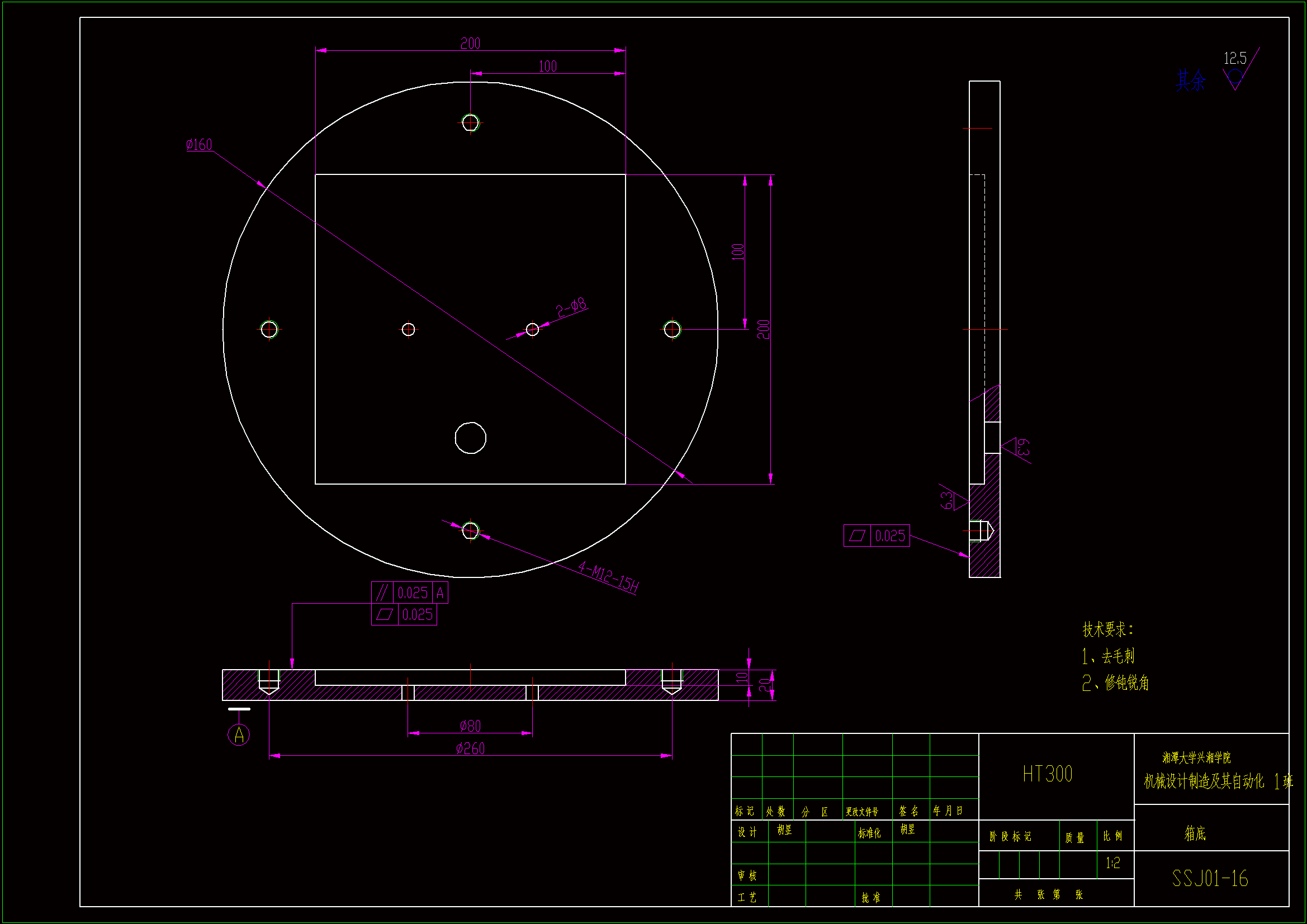Image resolution: width=1307 pixels, height=924 pixels.
Task: Select the datum A circle marker
Action: (239, 735)
